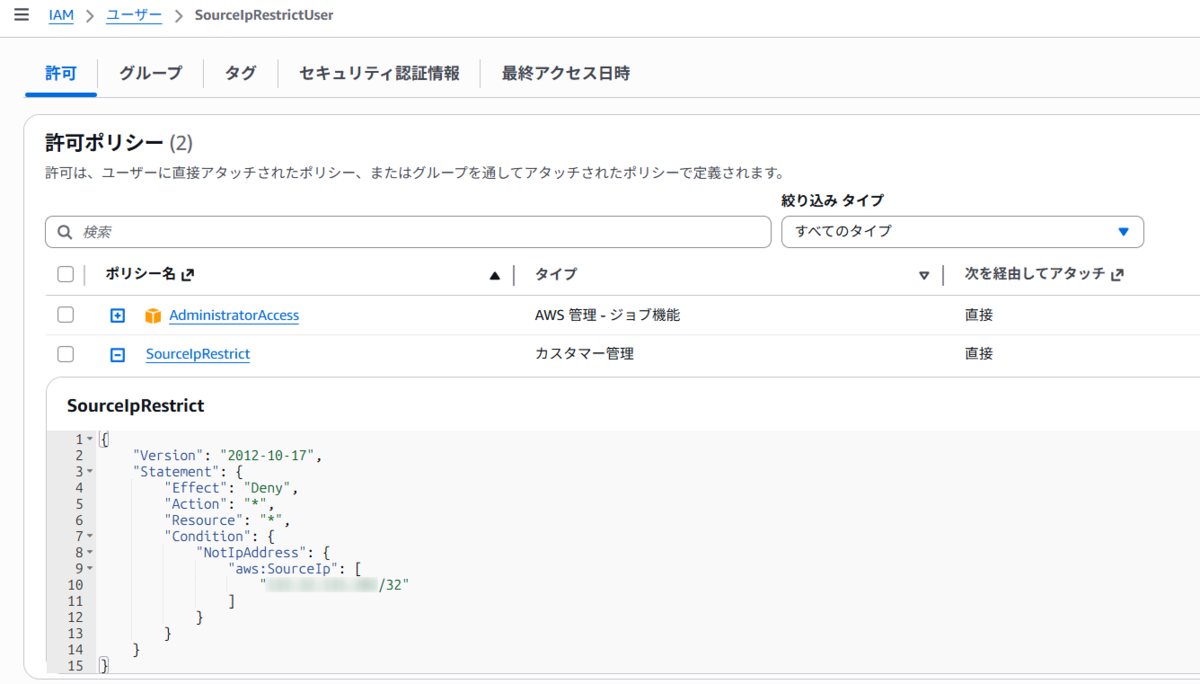The height and width of the screenshot is (684, 1200).
Task: Click the orange AWS managed policy icon
Action: pos(153,315)
